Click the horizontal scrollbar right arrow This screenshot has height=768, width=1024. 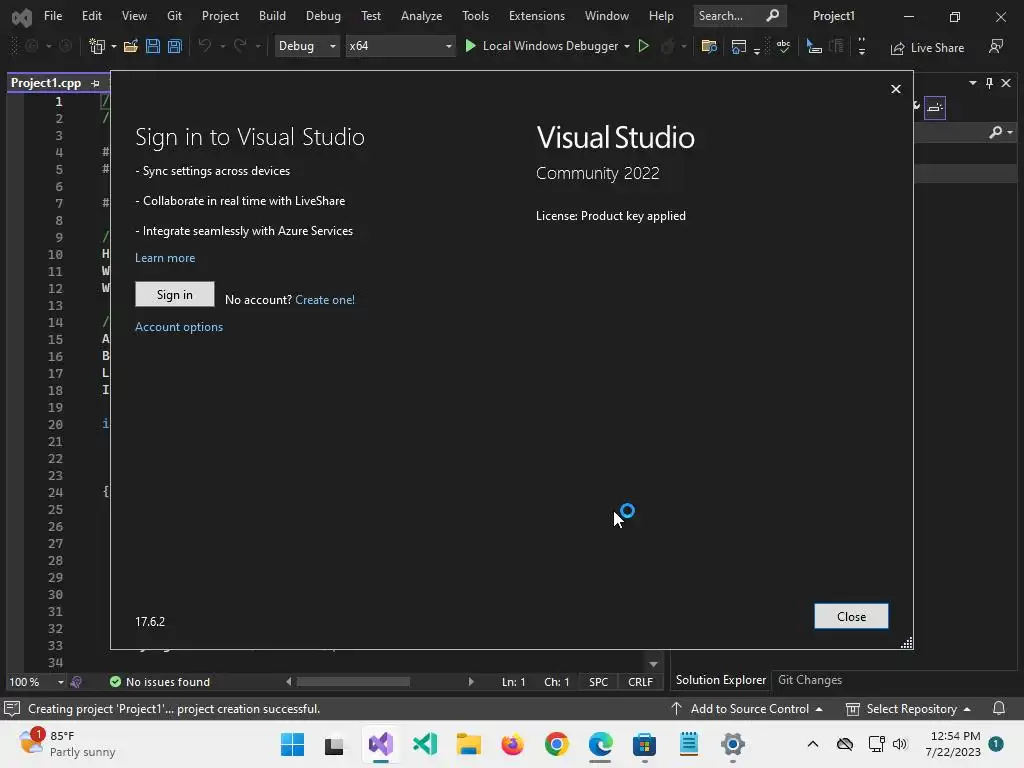pyautogui.click(x=471, y=682)
